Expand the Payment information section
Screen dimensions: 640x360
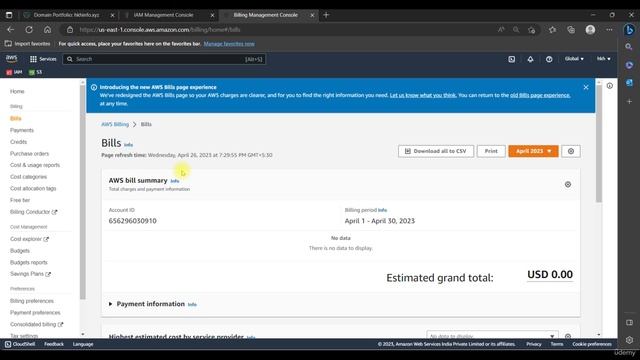pyautogui.click(x=111, y=304)
